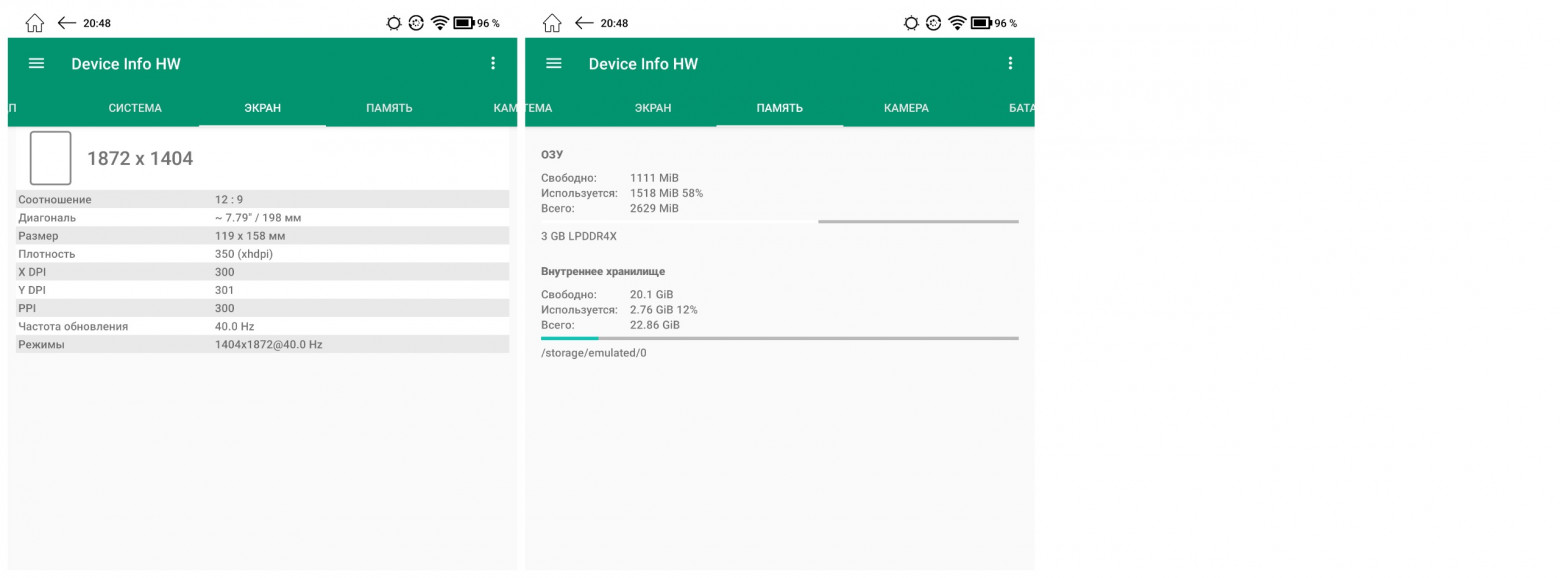Click the 1872 x 1404 resolution heading
The width and height of the screenshot is (1560, 578).
click(x=140, y=158)
